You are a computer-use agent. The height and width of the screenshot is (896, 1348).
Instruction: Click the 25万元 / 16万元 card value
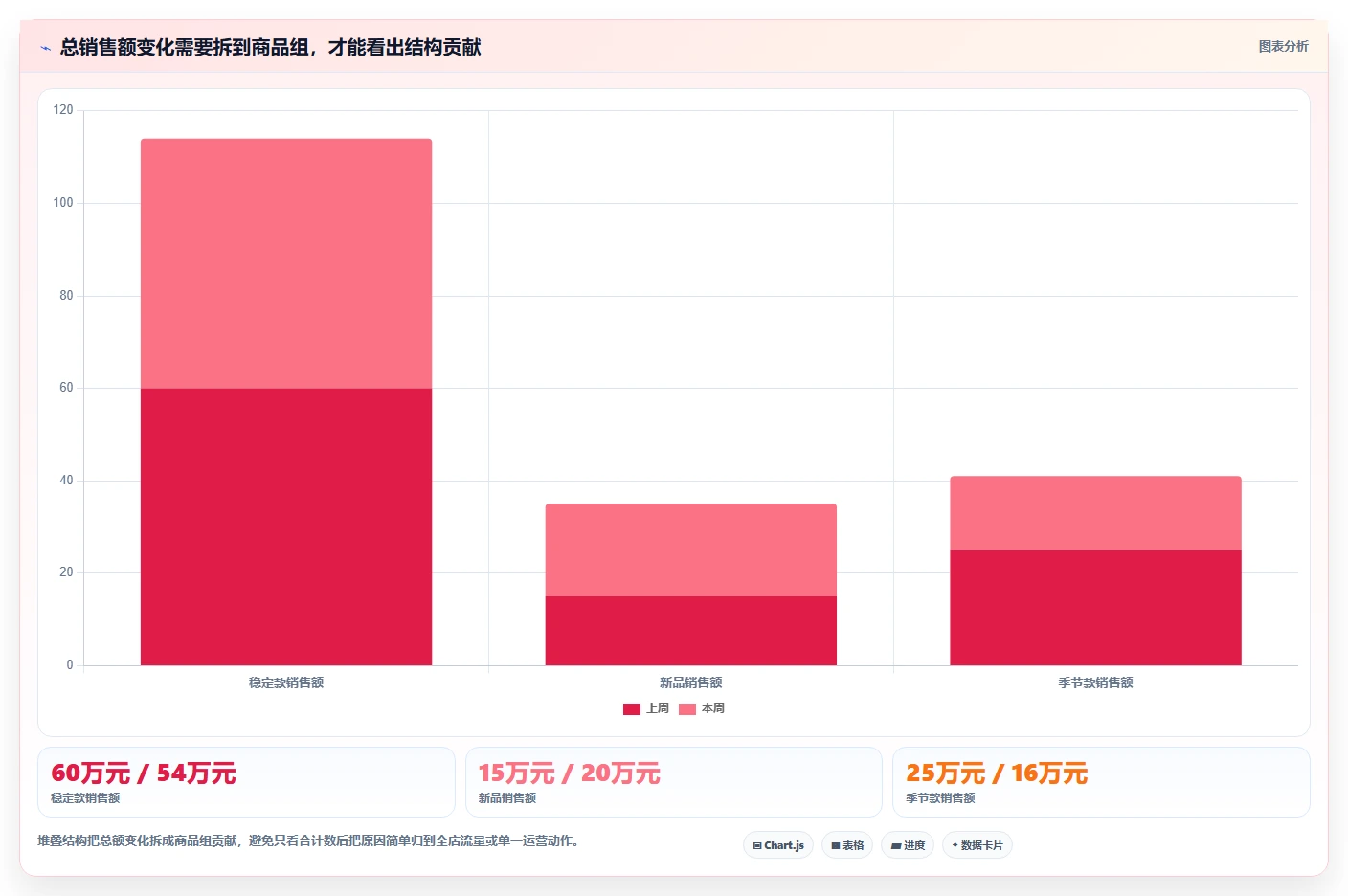pyautogui.click(x=997, y=773)
